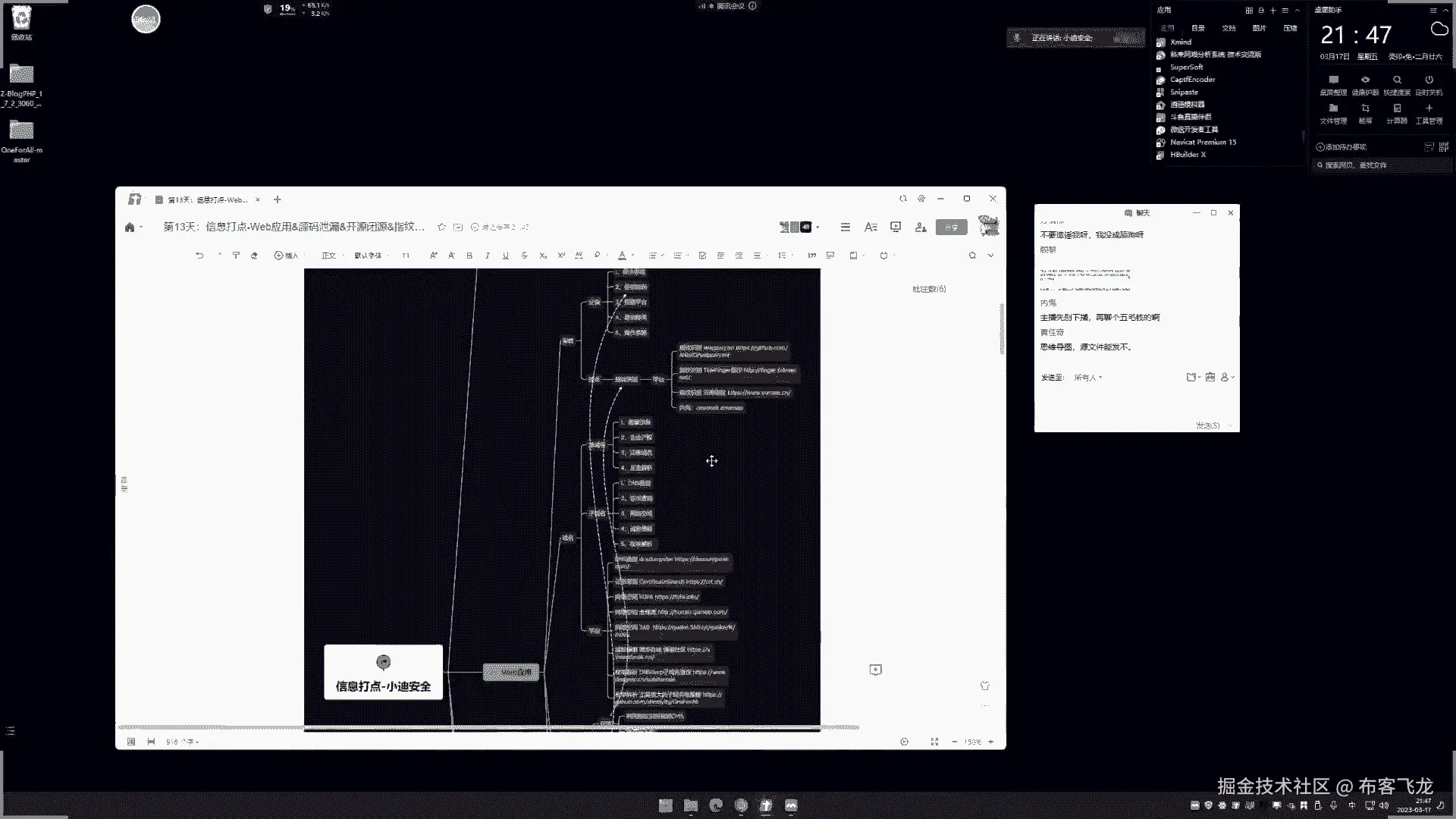
Task: Open 所有人 recipient dropdown in chat
Action: [x=1087, y=378]
